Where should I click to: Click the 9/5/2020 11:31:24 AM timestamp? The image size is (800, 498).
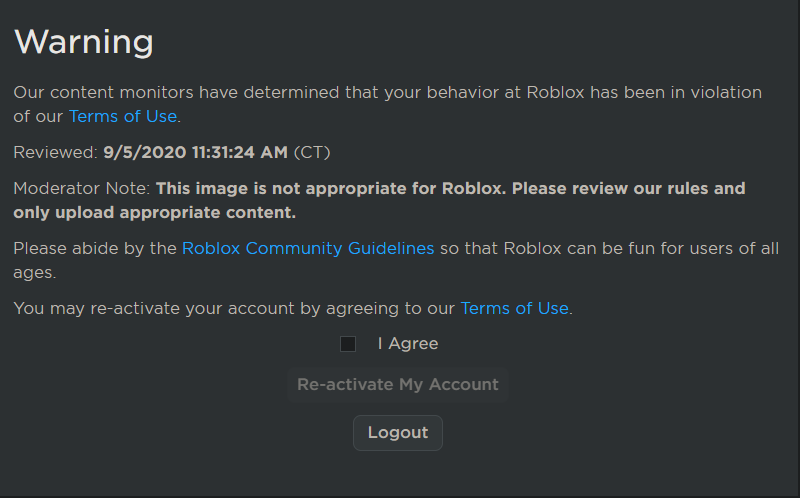(x=196, y=153)
